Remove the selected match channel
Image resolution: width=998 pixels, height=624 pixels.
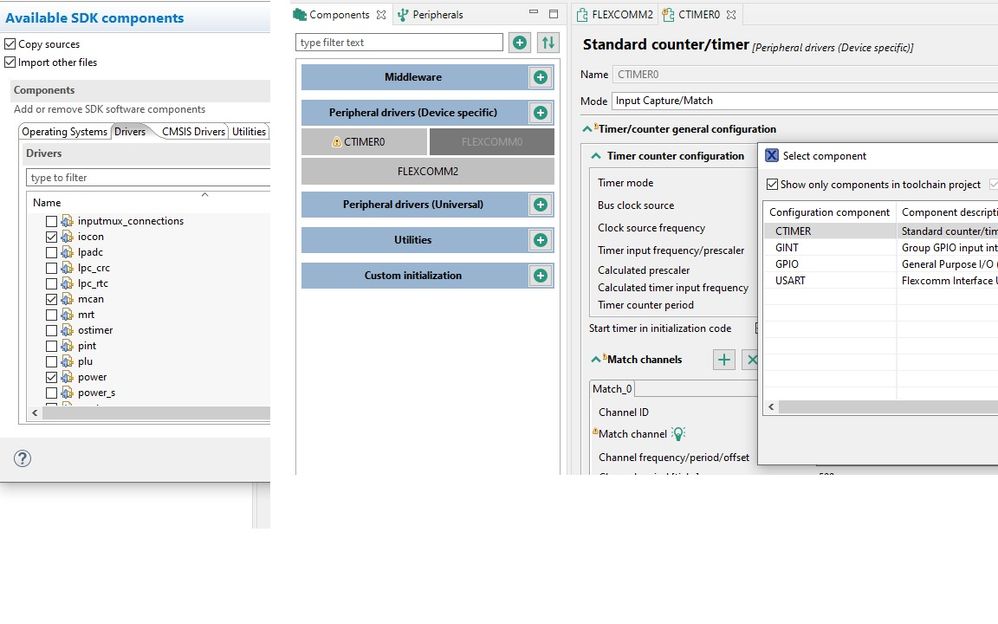[x=752, y=360]
